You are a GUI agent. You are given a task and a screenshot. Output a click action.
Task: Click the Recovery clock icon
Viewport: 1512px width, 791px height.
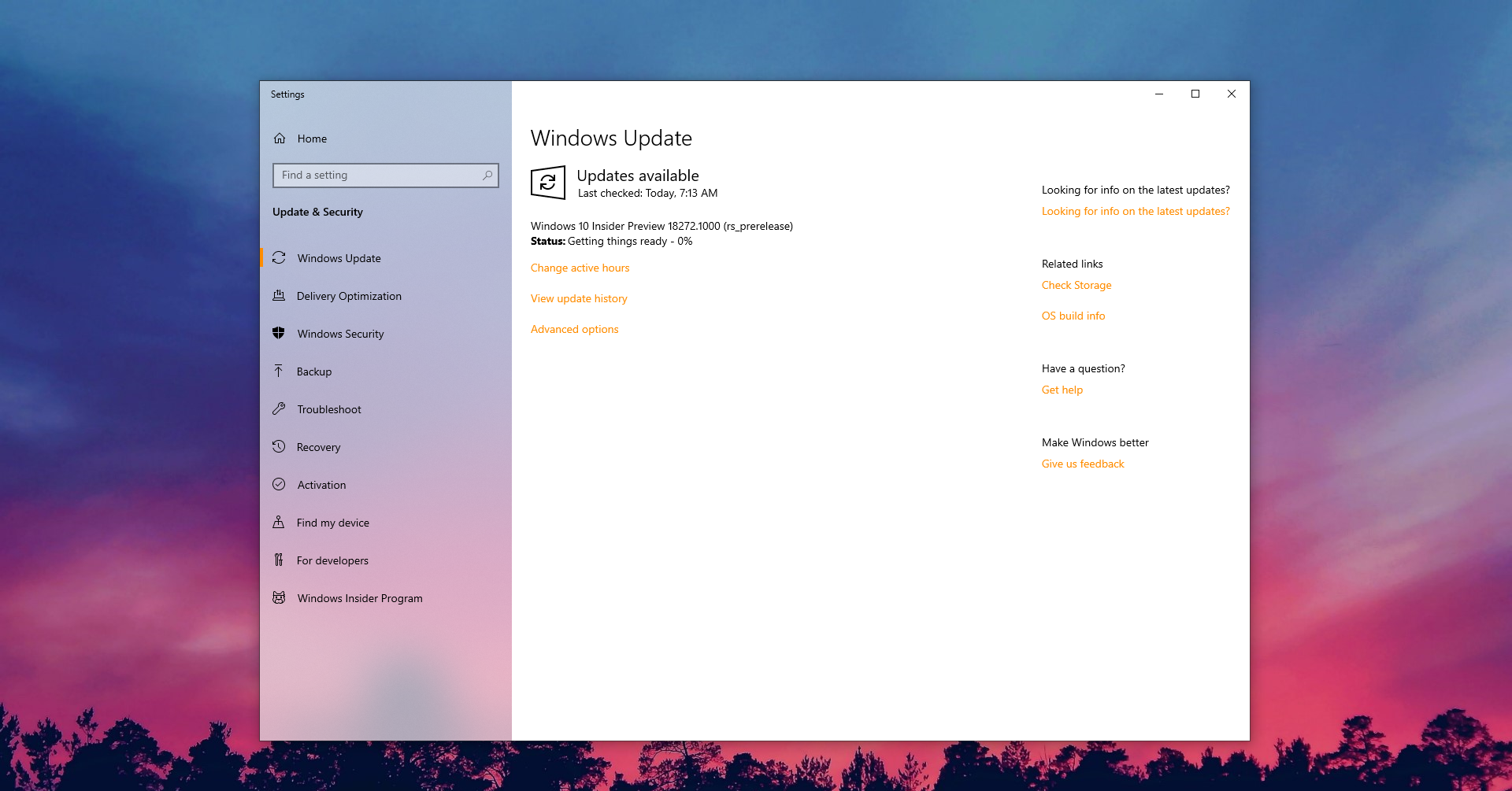coord(279,446)
